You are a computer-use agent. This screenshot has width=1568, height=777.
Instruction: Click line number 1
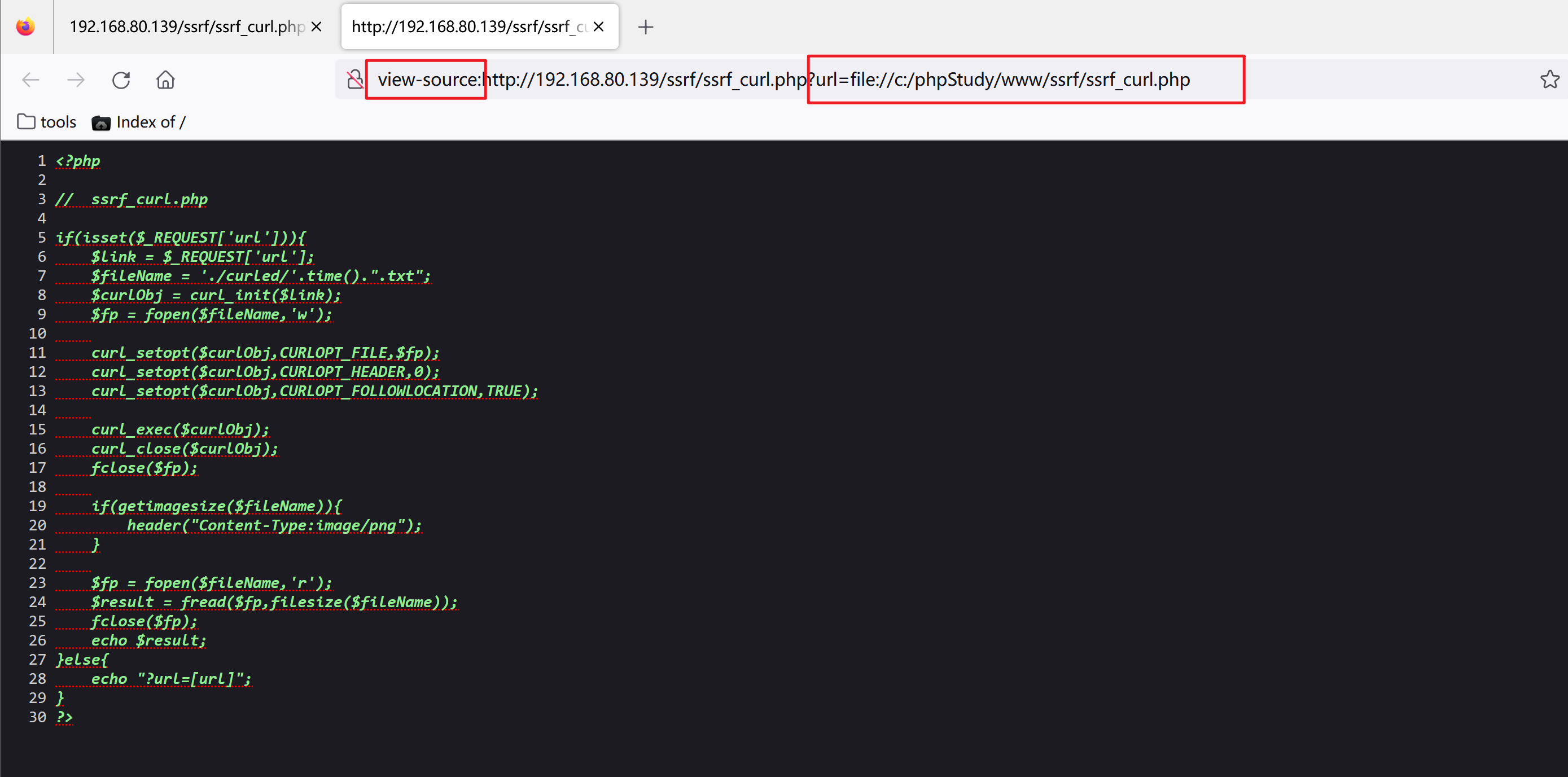(x=42, y=161)
